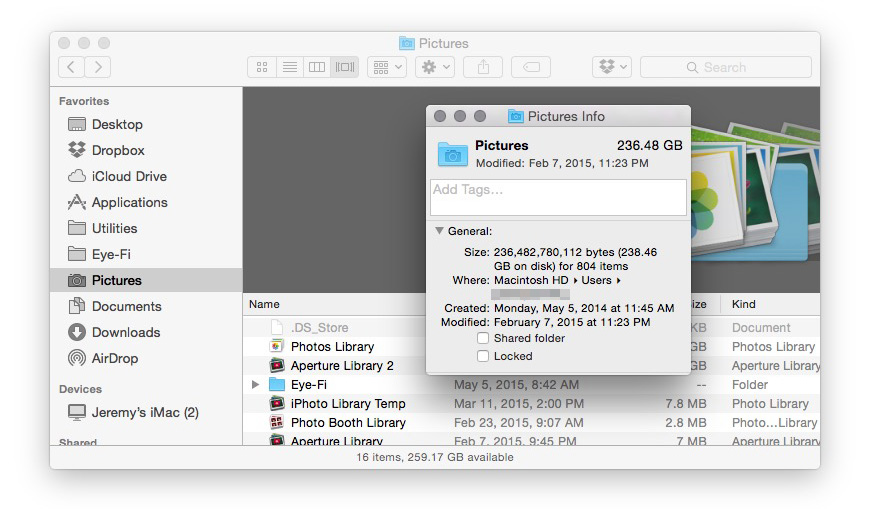Click the Kind value Folder for Eye-Fi
This screenshot has height=509, width=893.
pyautogui.click(x=749, y=385)
